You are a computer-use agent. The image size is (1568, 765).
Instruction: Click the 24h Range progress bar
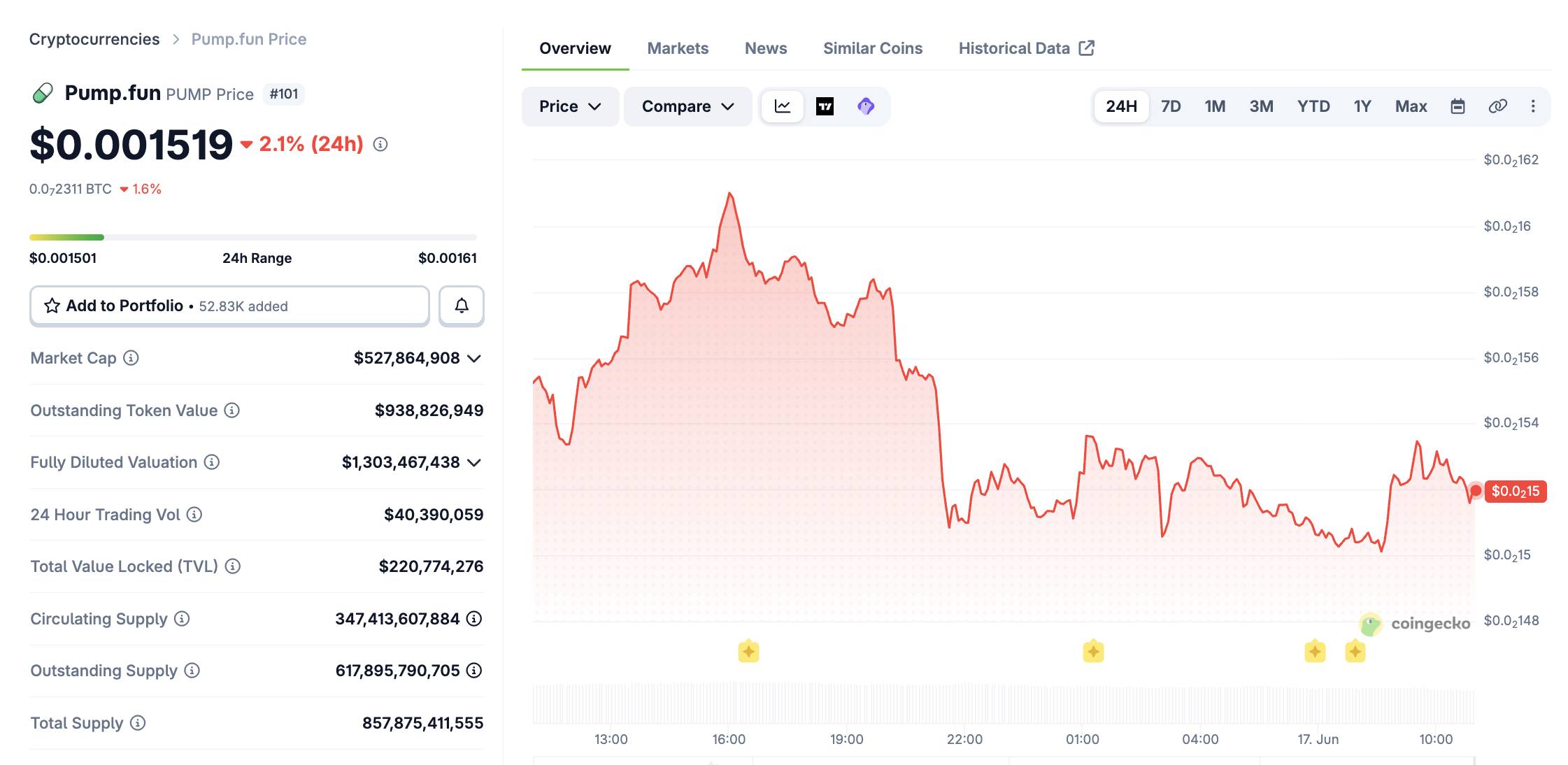(x=253, y=238)
